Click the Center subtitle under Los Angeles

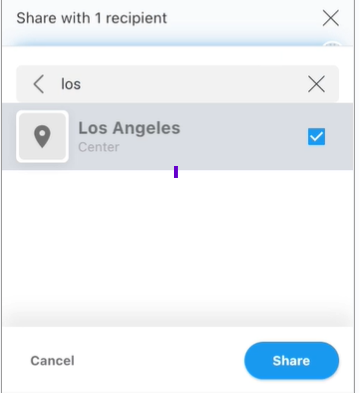[x=99, y=147]
